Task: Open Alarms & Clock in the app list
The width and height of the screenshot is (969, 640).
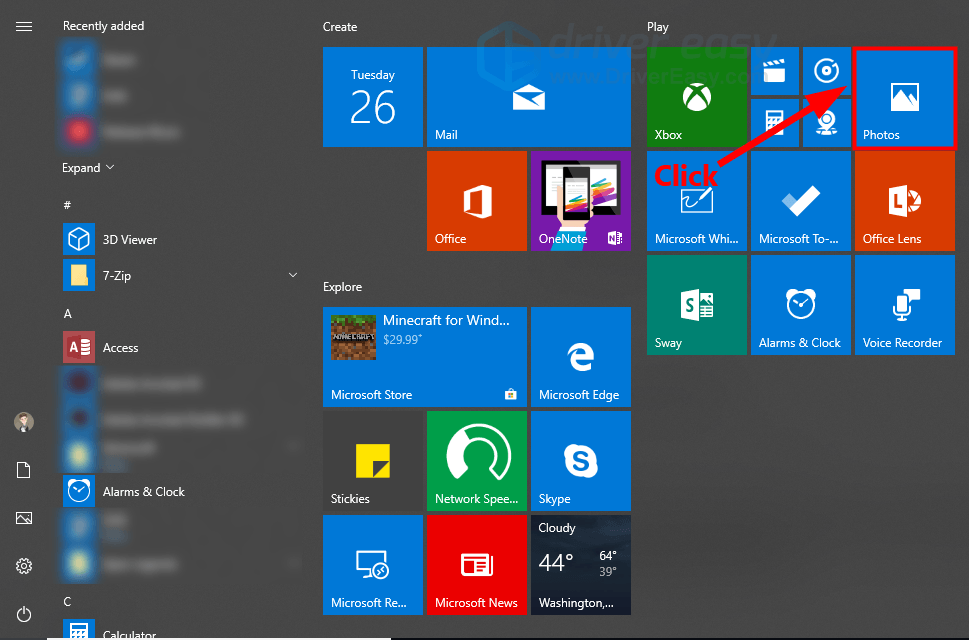Action: click(x=179, y=491)
